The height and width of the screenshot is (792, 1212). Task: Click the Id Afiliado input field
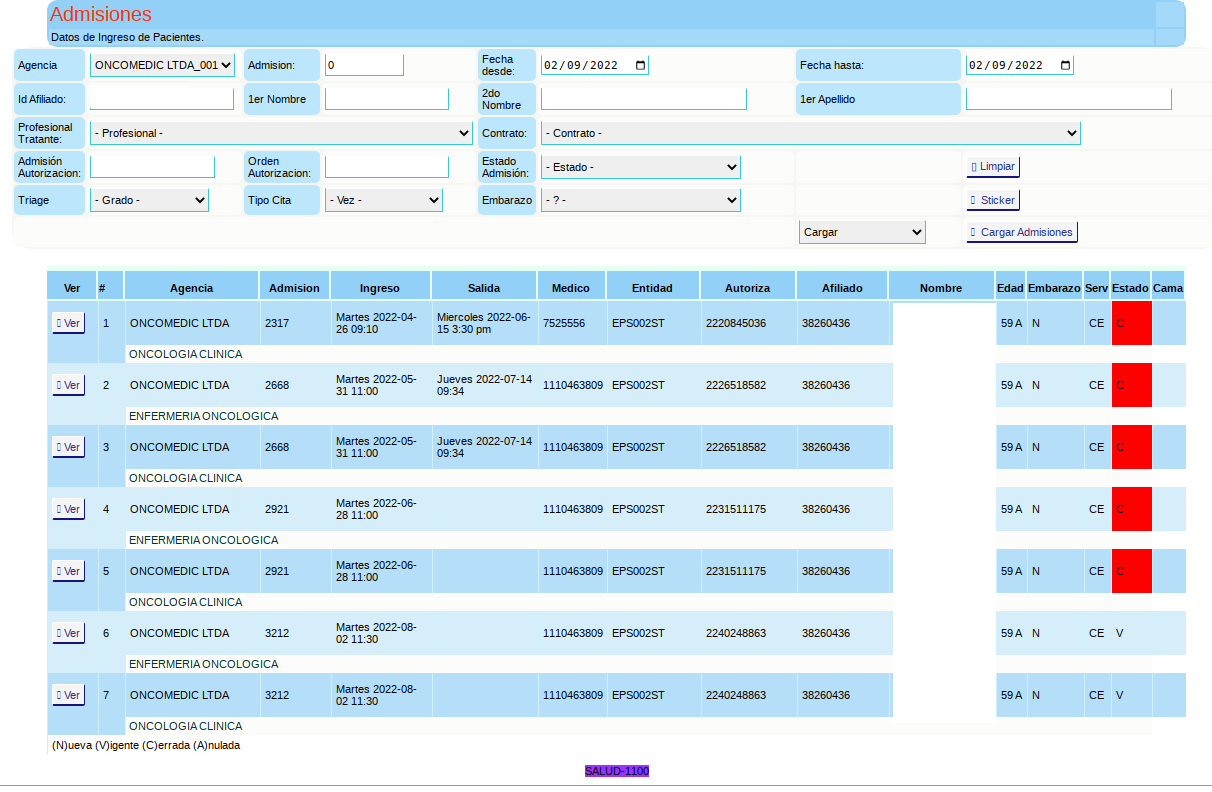coord(161,99)
